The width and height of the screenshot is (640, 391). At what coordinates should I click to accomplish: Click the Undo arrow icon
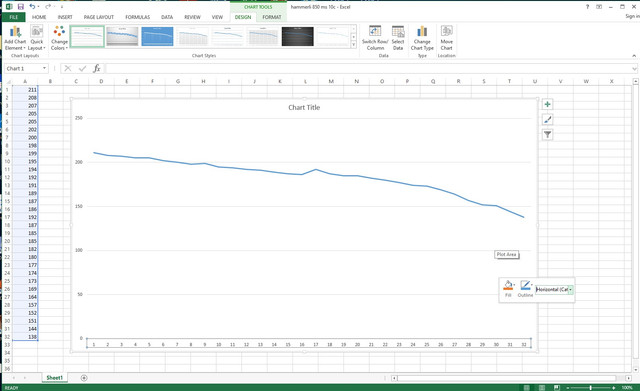point(32,7)
